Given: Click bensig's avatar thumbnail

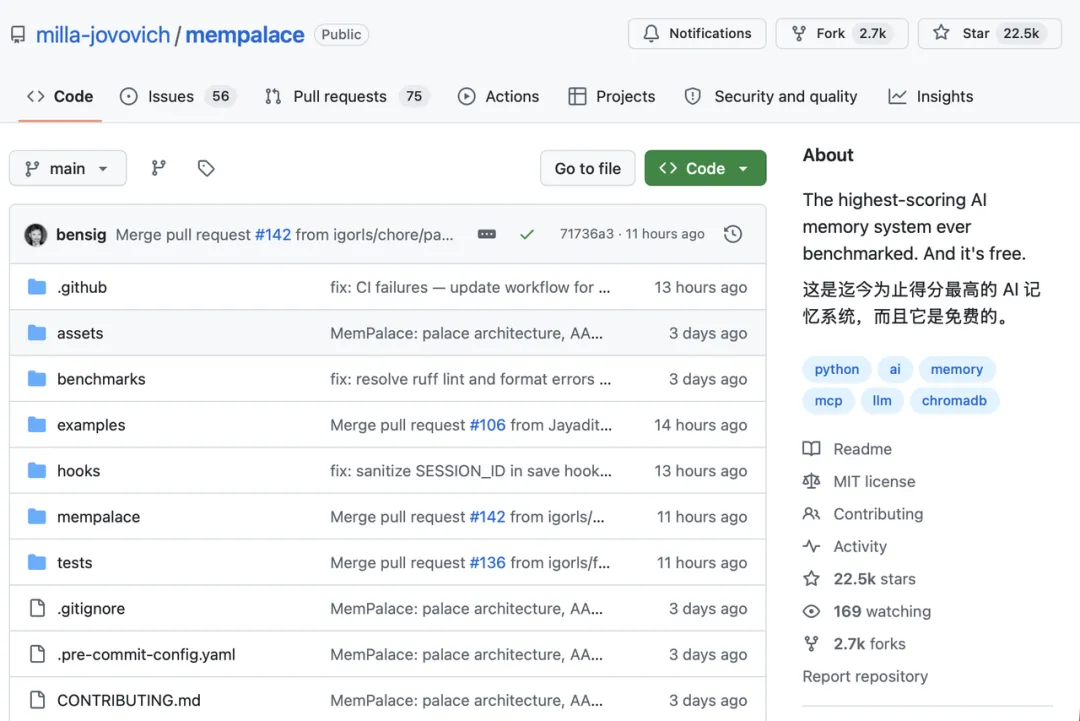Looking at the screenshot, I should click(36, 235).
